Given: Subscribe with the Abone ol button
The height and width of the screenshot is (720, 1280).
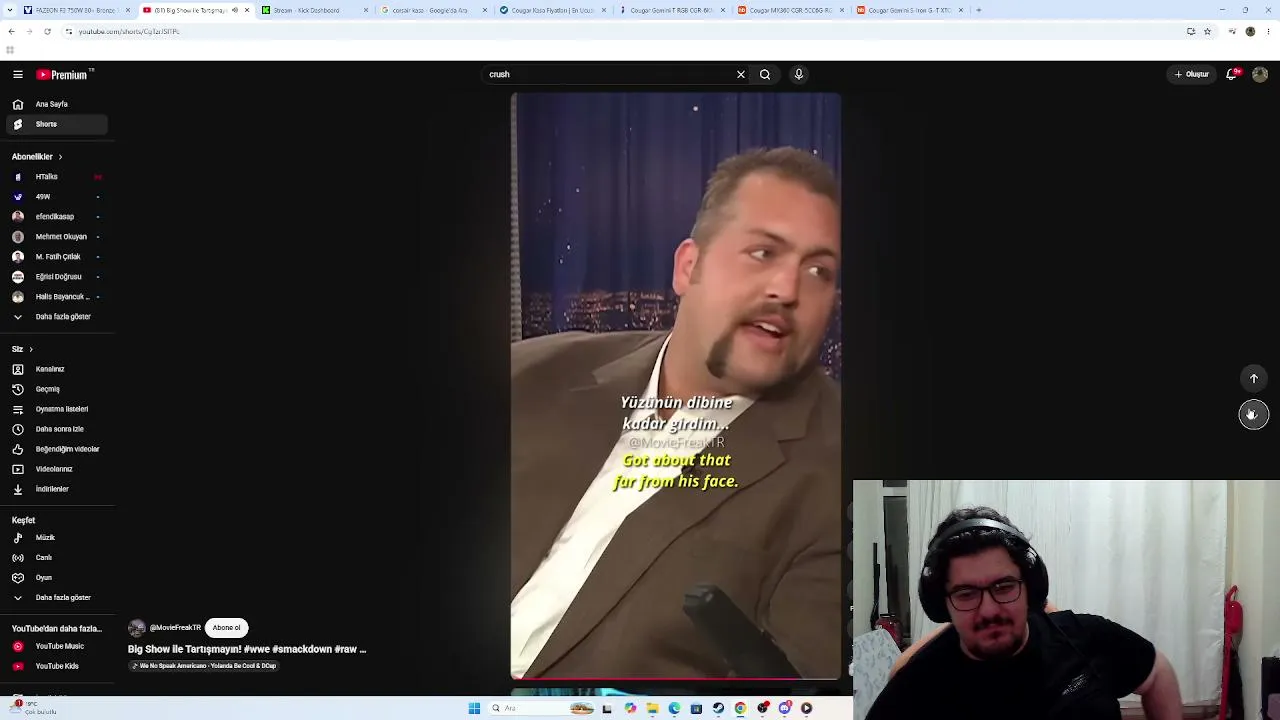Looking at the screenshot, I should coord(226,628).
